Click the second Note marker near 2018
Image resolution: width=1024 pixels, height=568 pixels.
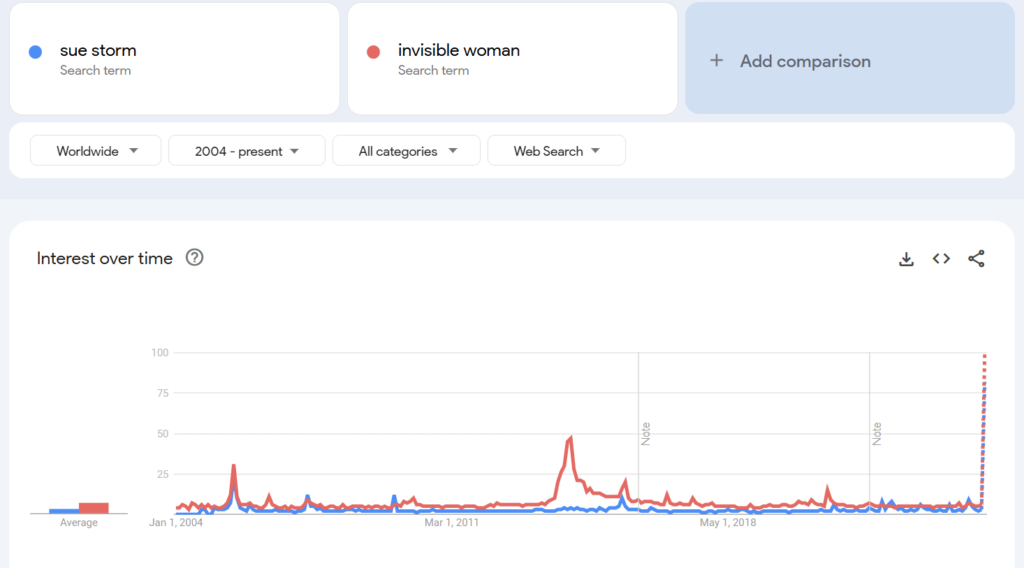tap(877, 433)
